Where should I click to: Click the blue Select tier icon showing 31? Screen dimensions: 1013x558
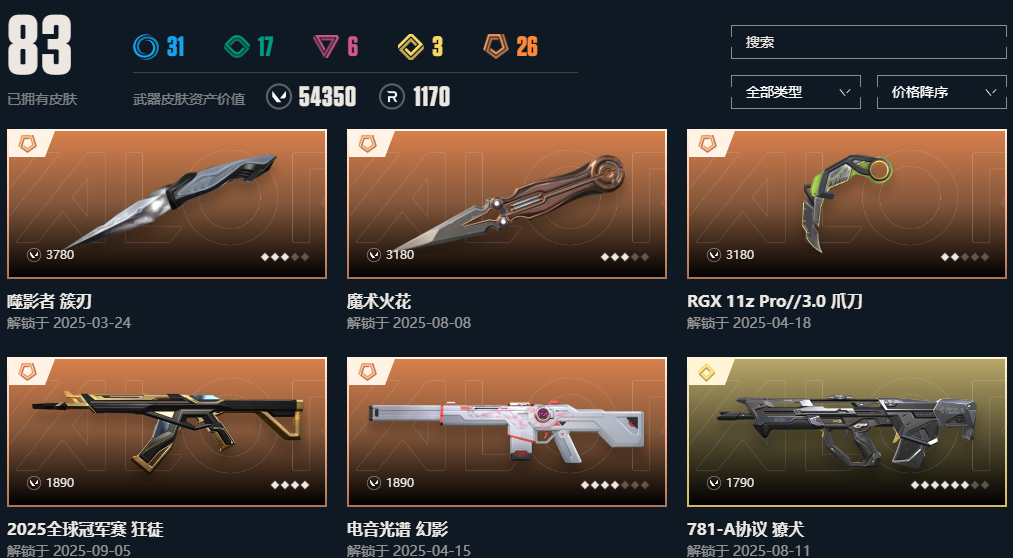click(146, 46)
